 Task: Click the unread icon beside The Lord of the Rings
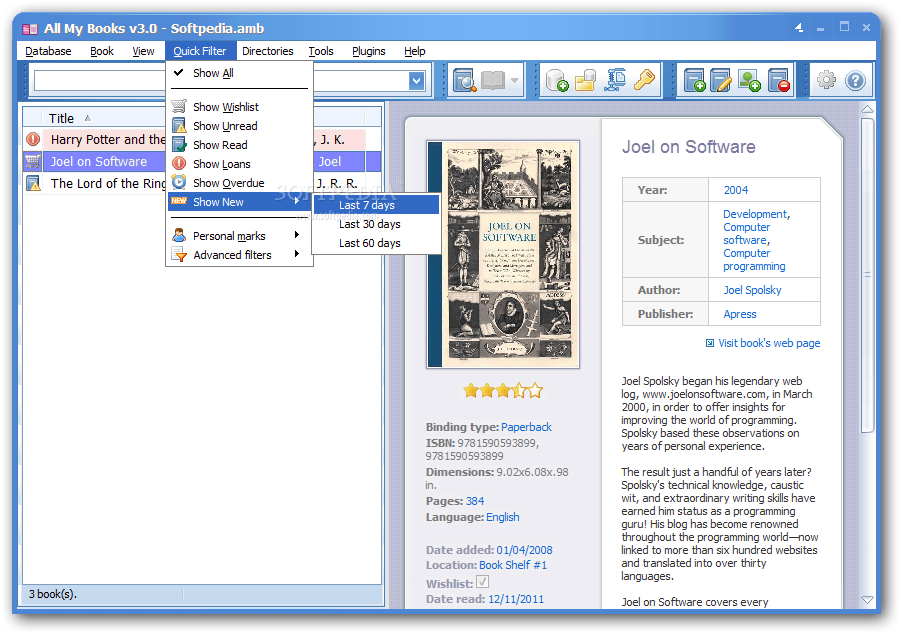[33, 183]
